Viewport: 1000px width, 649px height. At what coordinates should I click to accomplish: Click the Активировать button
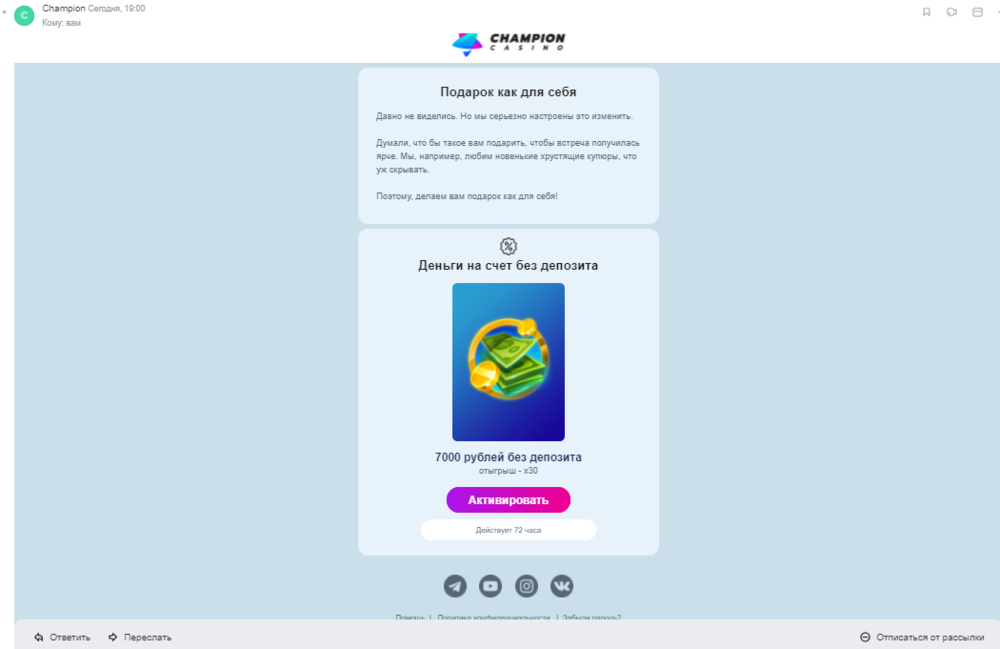tap(508, 500)
